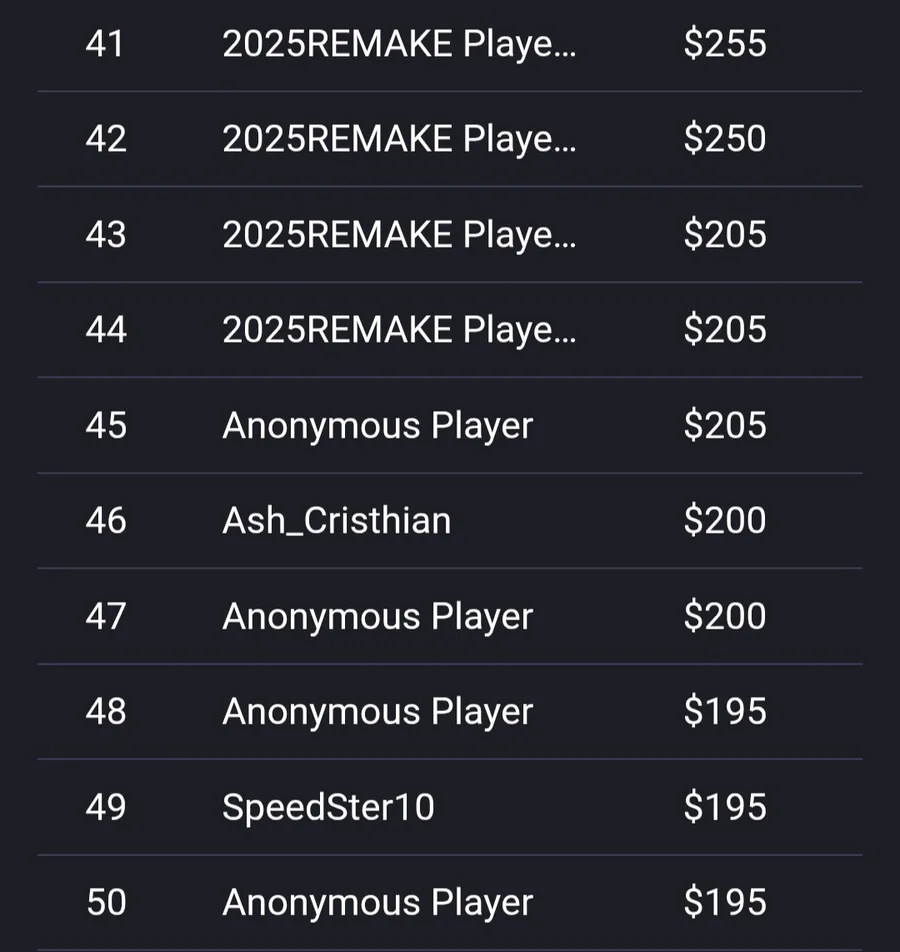Click the $250 score value
The width and height of the screenshot is (900, 952).
point(724,138)
